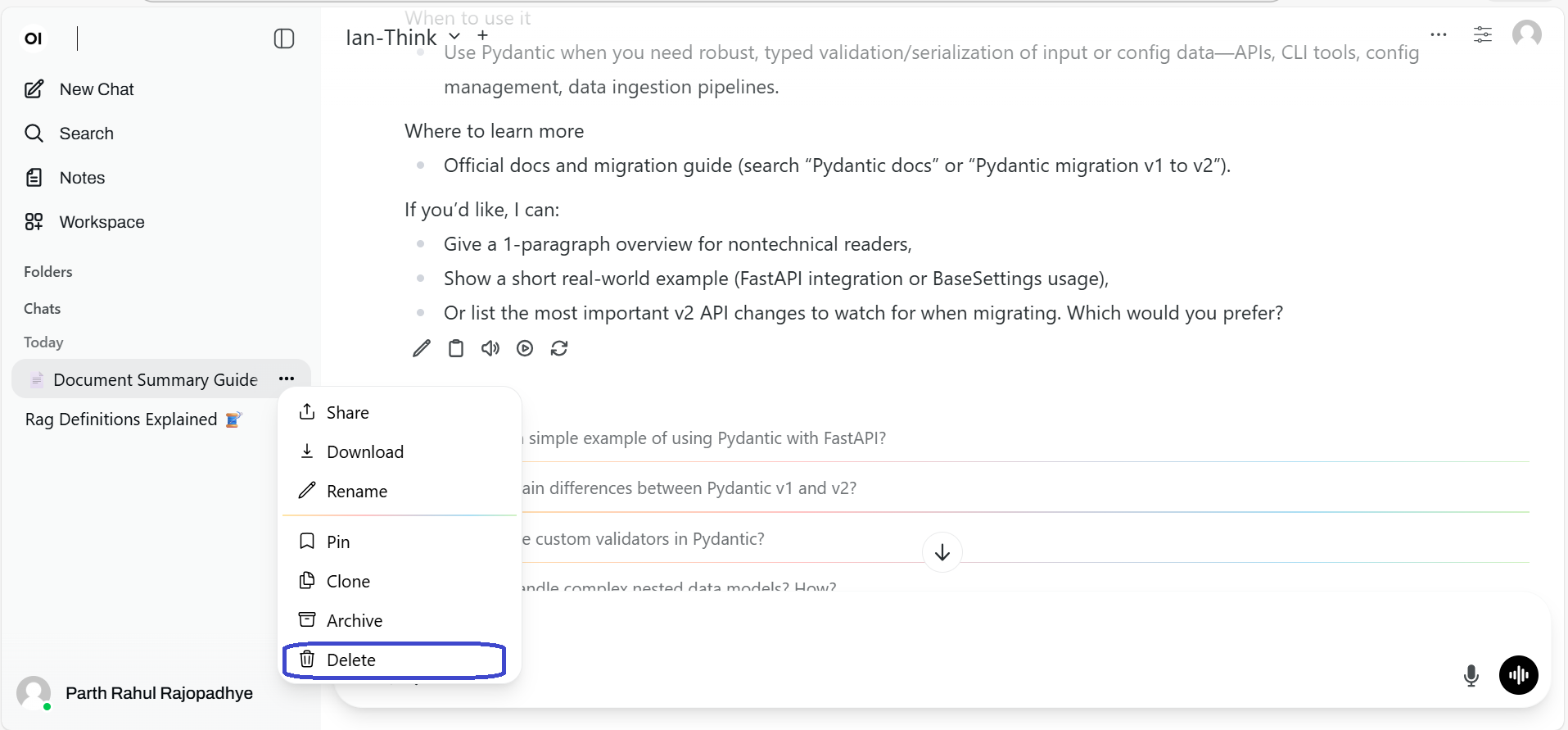
Task: Start voice mode with the waveform button
Action: point(1519,675)
